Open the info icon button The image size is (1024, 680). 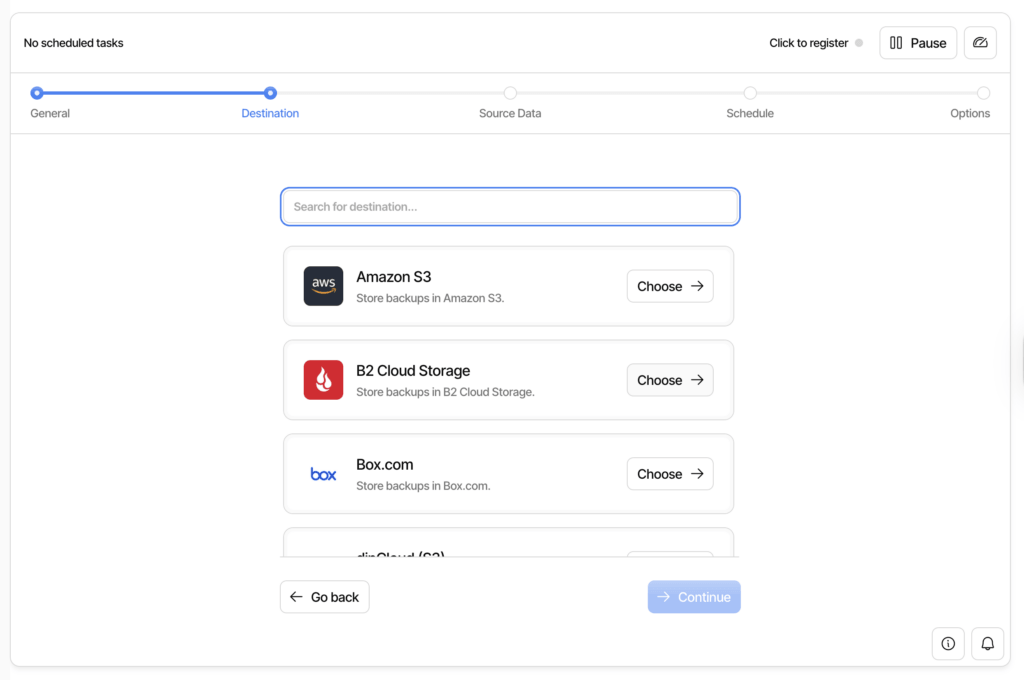tap(948, 643)
